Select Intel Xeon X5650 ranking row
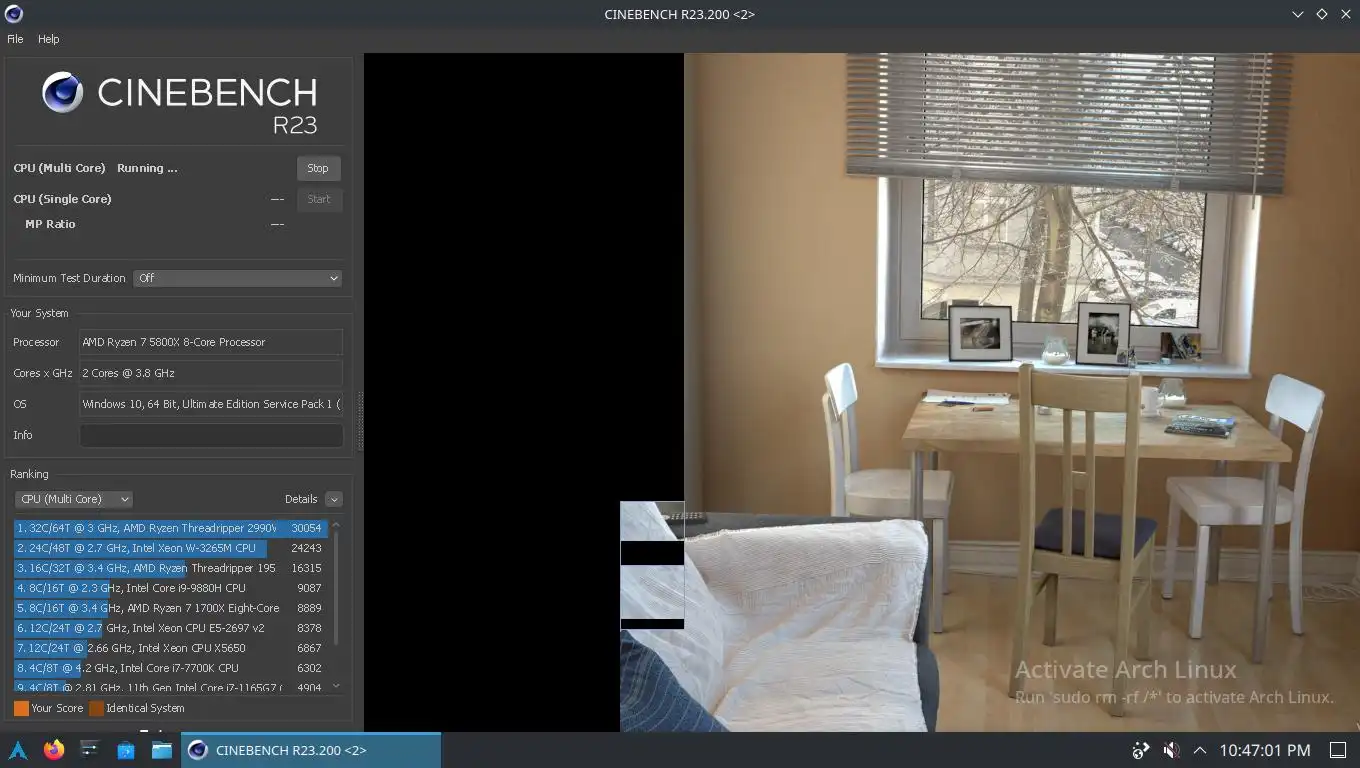 [170, 648]
